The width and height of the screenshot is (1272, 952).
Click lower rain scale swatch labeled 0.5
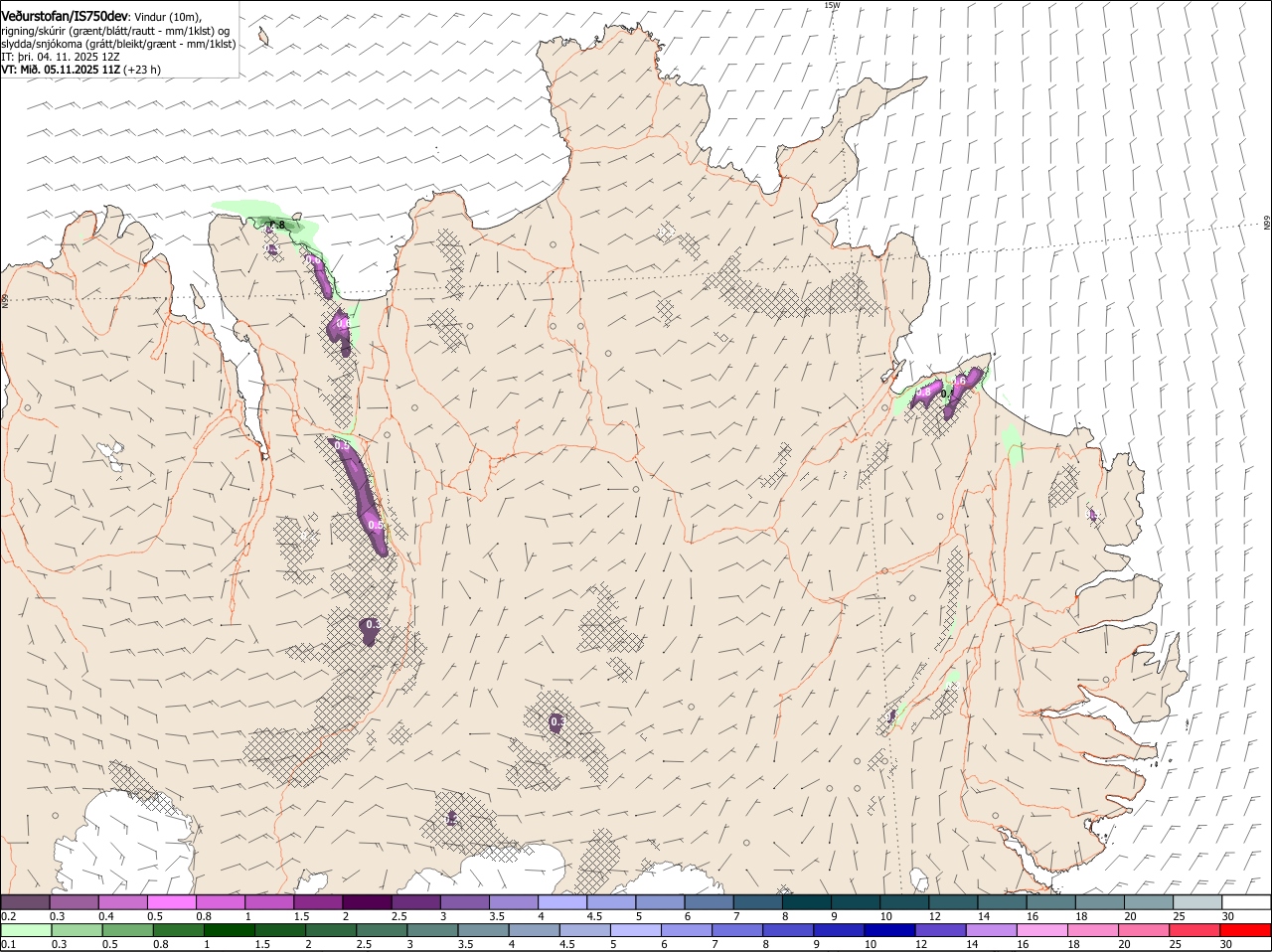click(x=127, y=930)
